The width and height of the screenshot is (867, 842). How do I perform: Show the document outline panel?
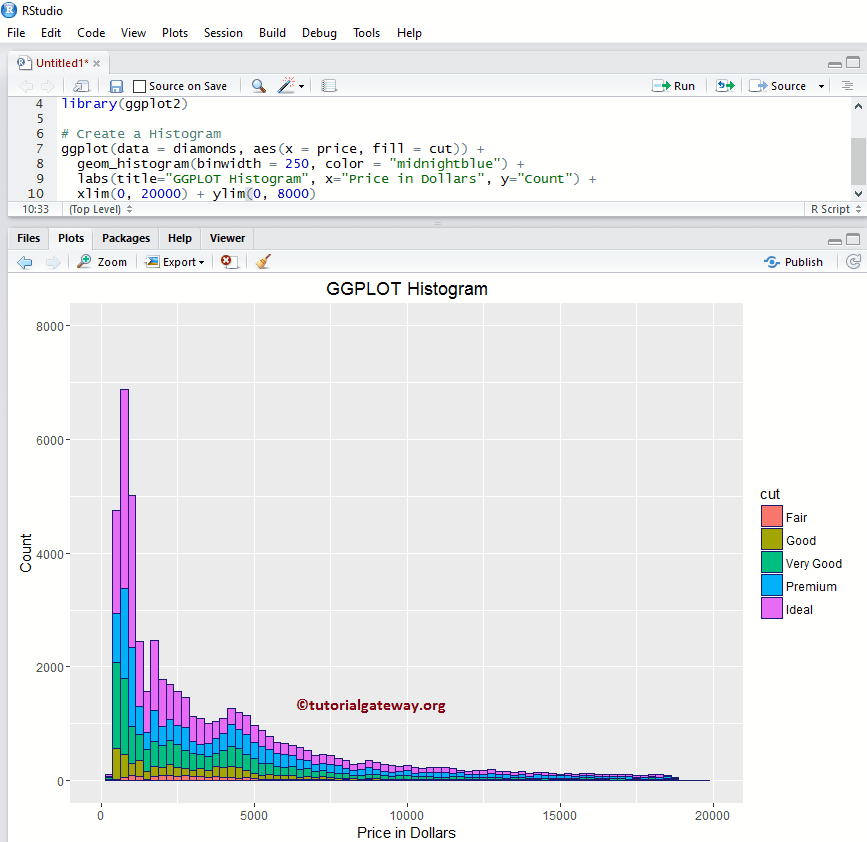click(848, 86)
